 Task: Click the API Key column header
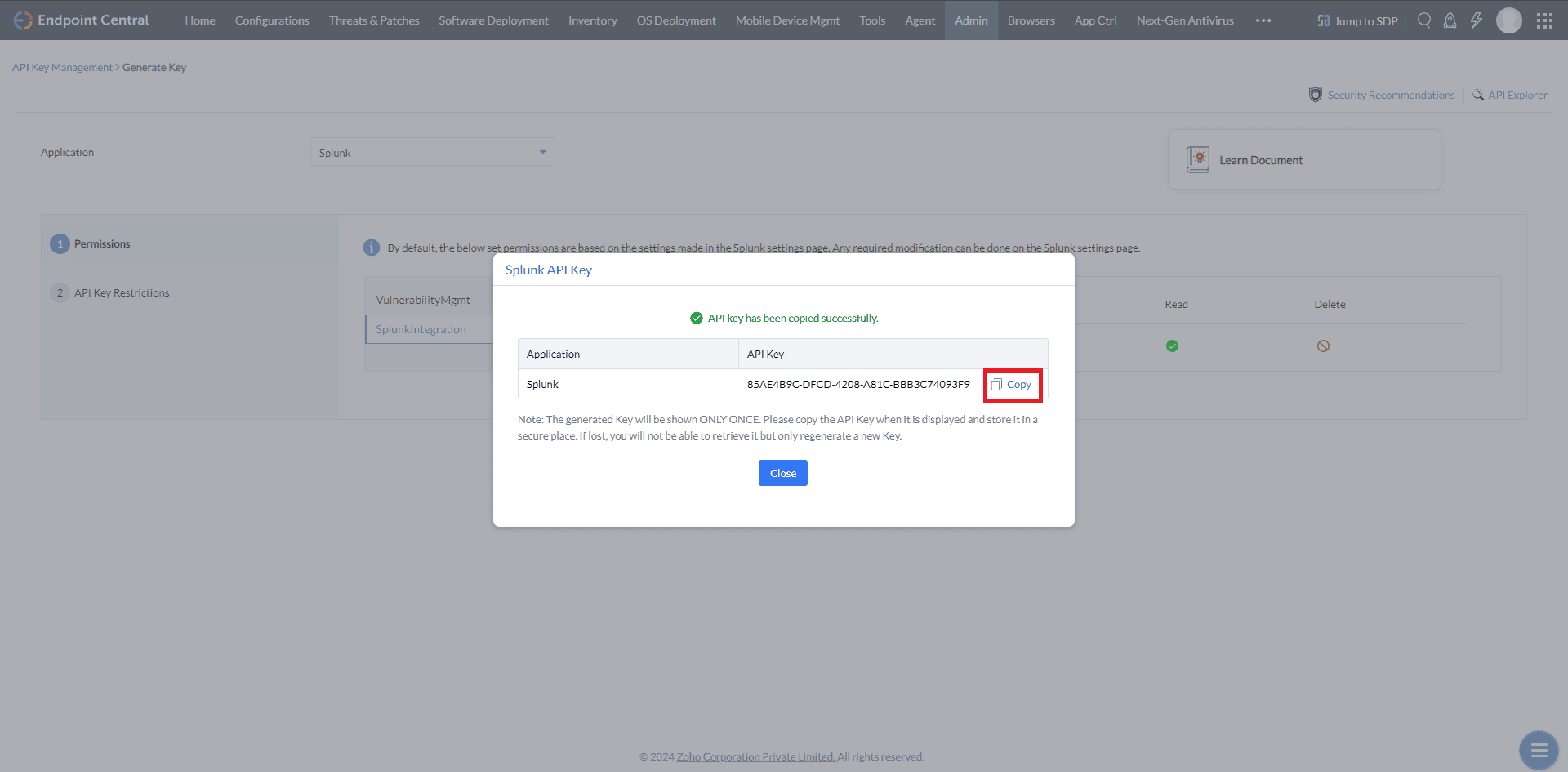(x=765, y=354)
